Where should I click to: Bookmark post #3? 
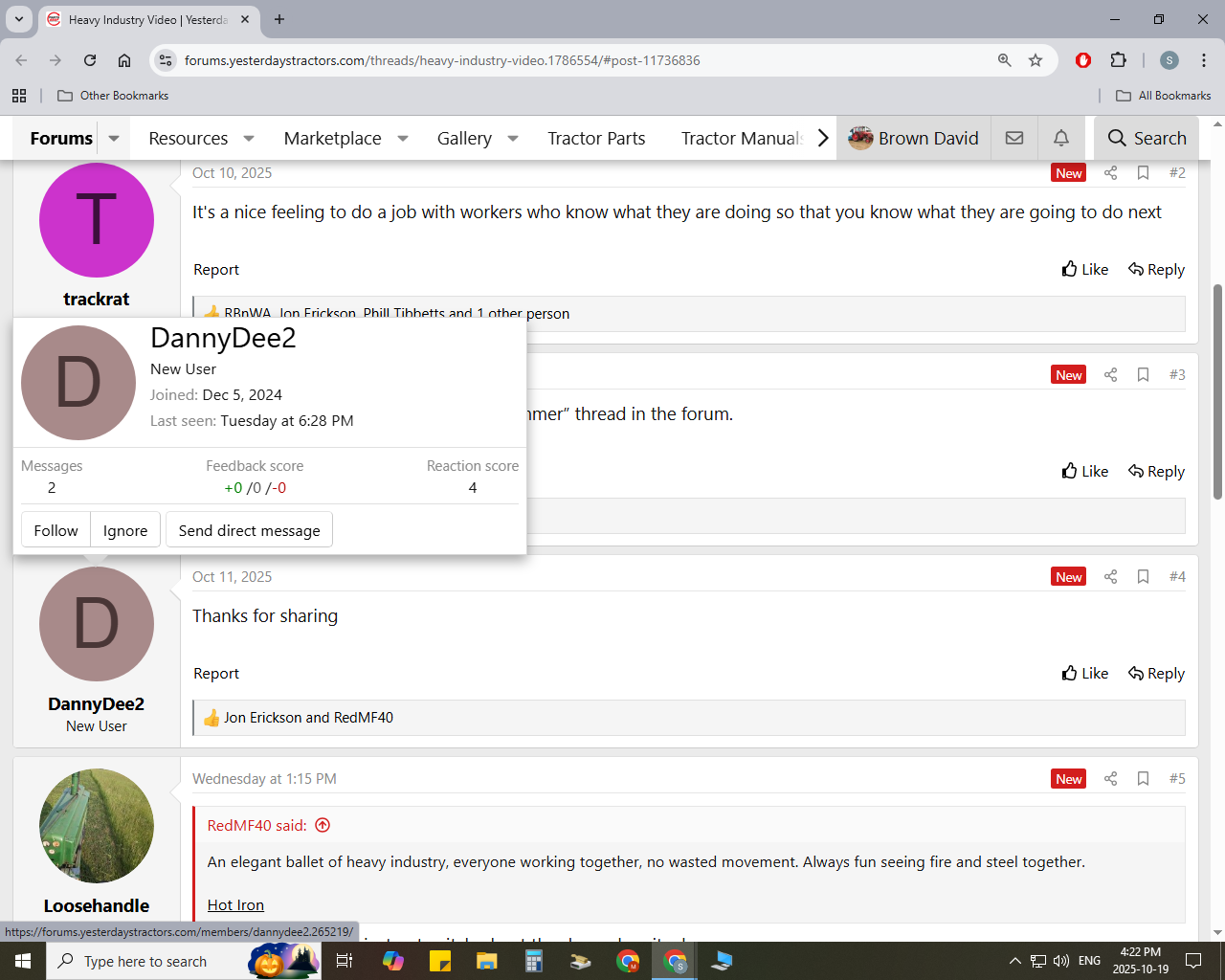1143,375
